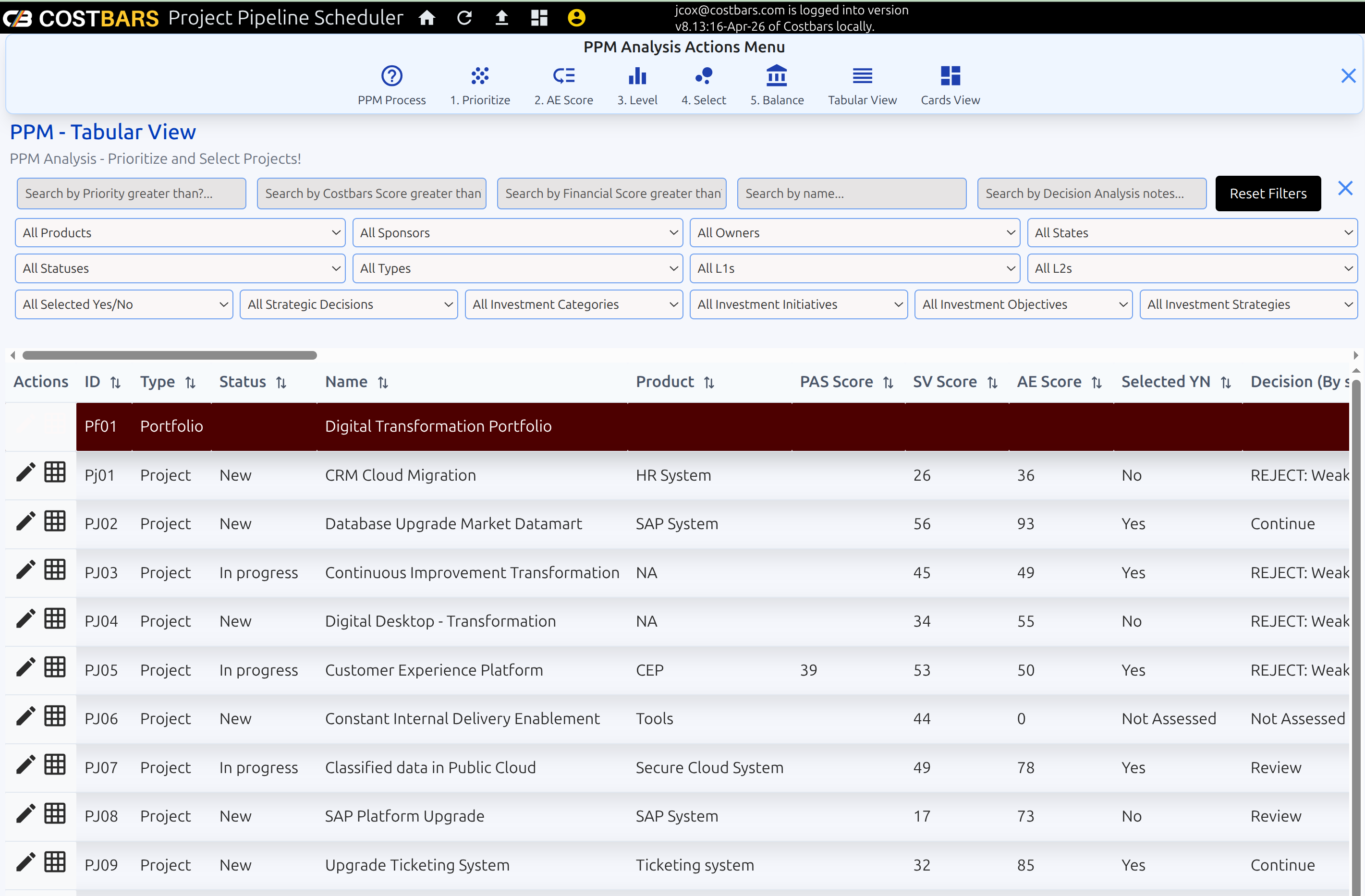
Task: Click the refresh icon in header
Action: [464, 18]
